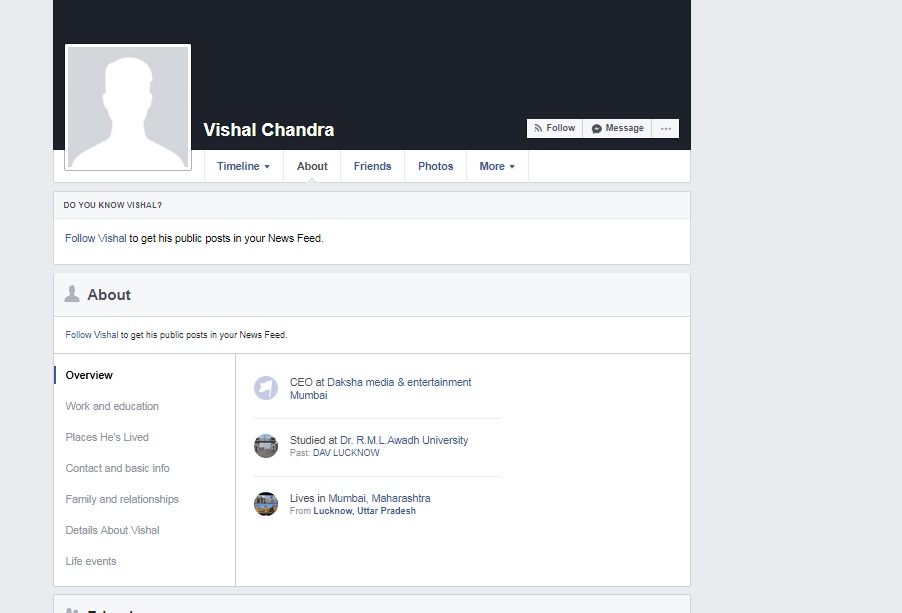902x613 pixels.
Task: Open the three-dot more actions button
Action: (x=666, y=128)
